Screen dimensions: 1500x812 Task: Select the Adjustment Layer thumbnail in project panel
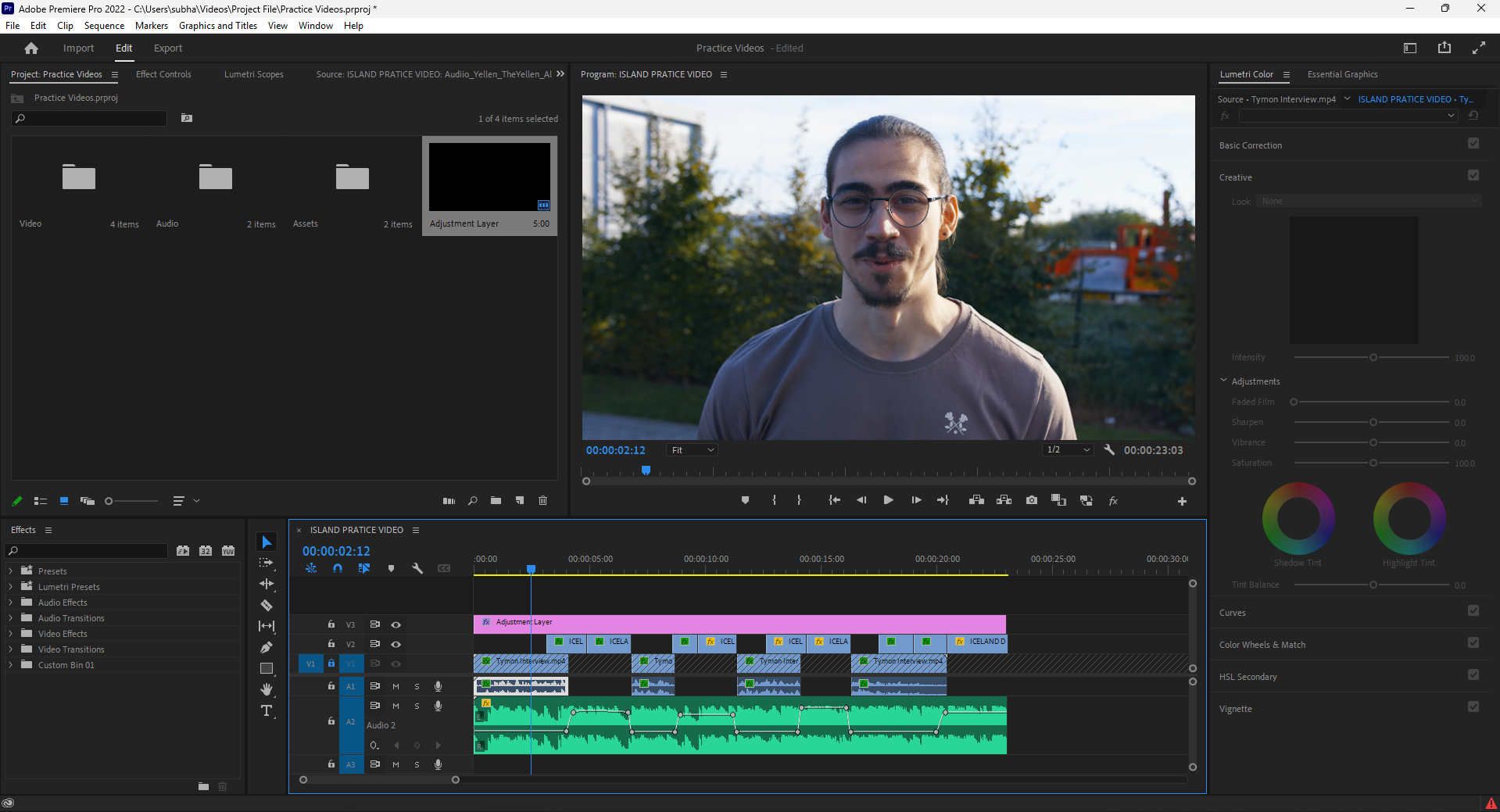coord(489,177)
